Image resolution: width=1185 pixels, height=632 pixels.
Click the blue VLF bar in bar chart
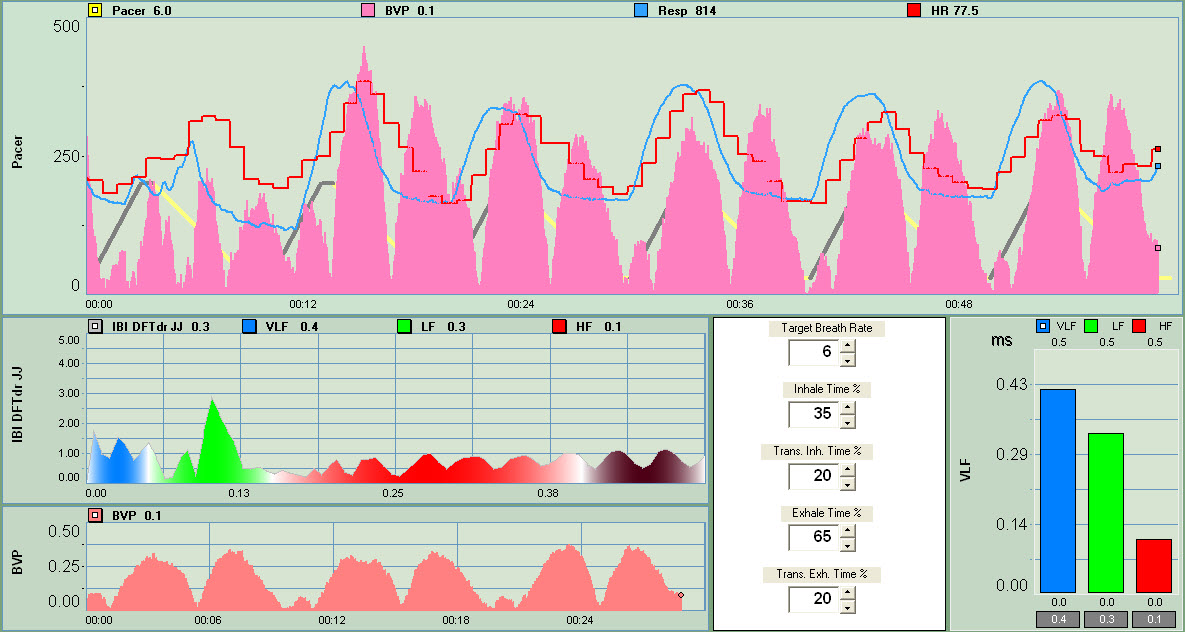pos(1057,490)
